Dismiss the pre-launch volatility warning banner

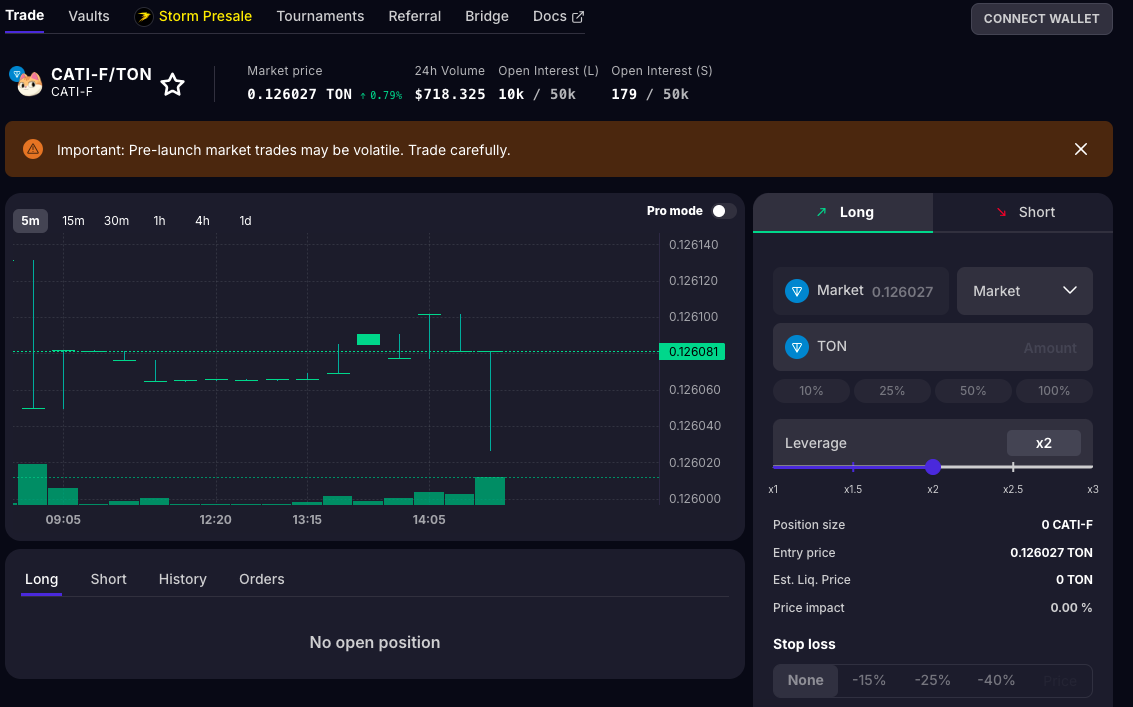tap(1080, 149)
